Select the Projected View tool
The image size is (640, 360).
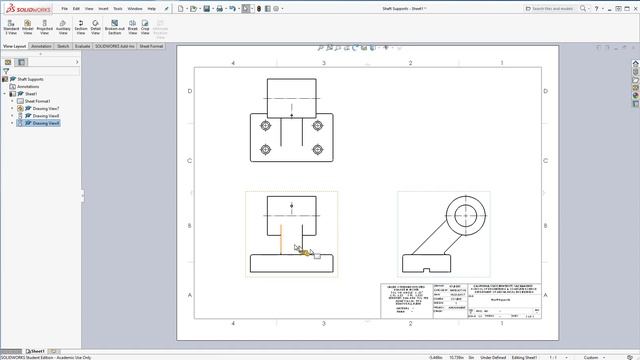pyautogui.click(x=44, y=27)
